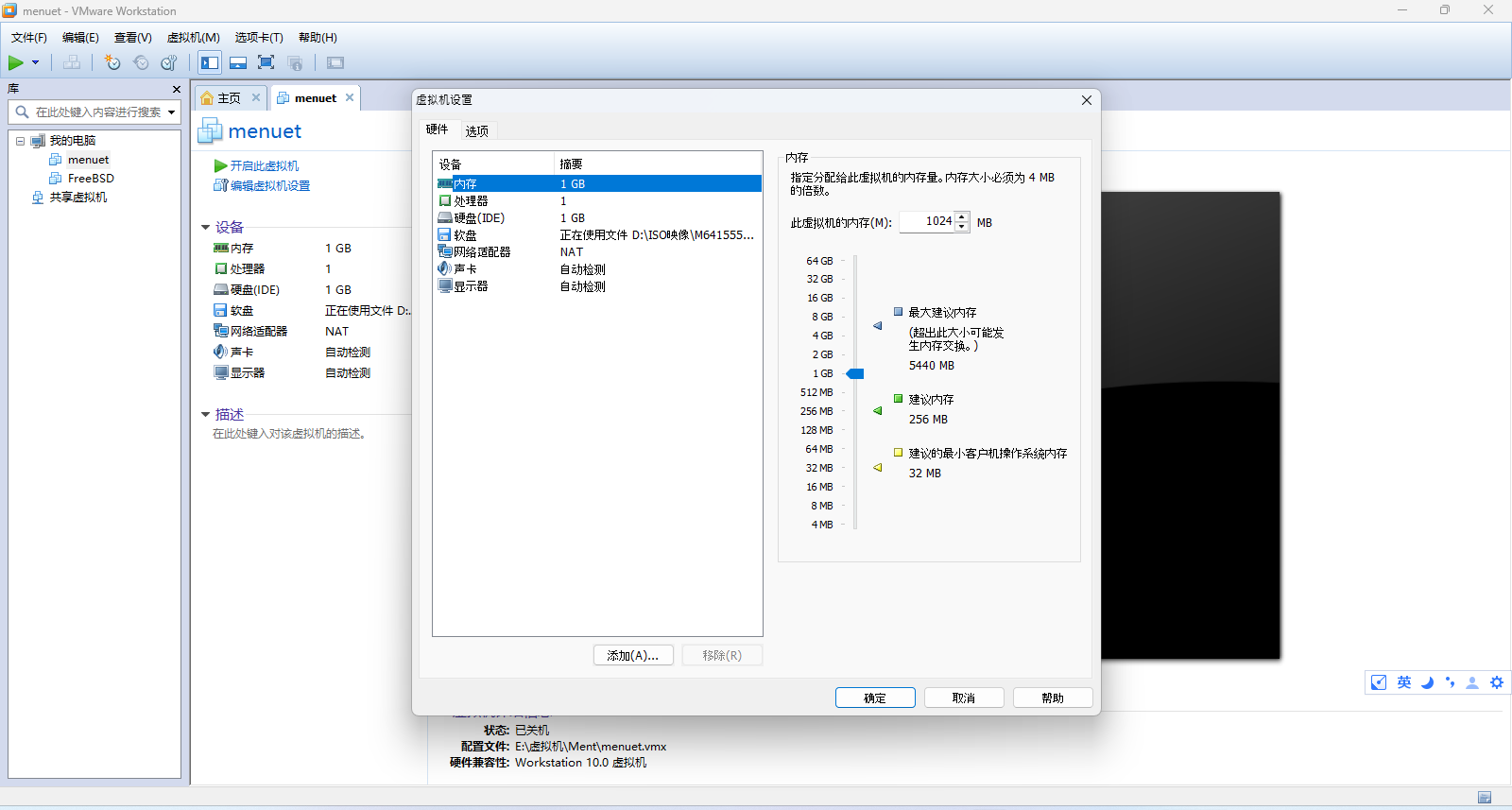
Task: Open the 查看(V) menu
Action: coord(133,38)
